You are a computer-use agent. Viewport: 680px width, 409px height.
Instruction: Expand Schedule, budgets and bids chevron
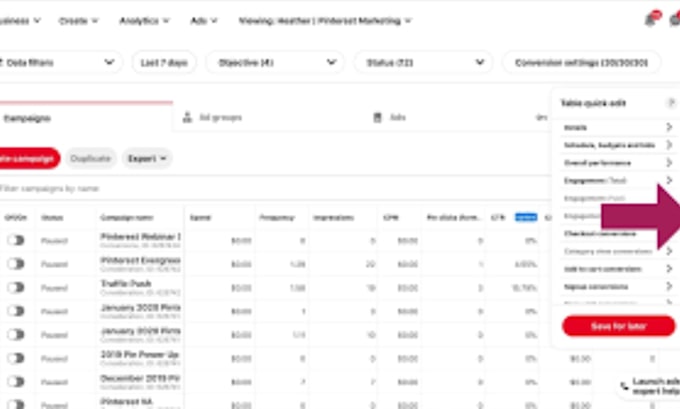point(669,145)
